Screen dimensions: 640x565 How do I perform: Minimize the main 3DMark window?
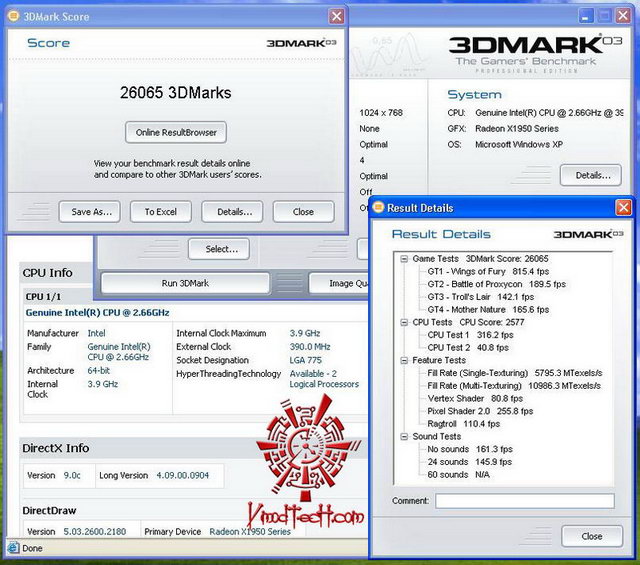click(586, 16)
